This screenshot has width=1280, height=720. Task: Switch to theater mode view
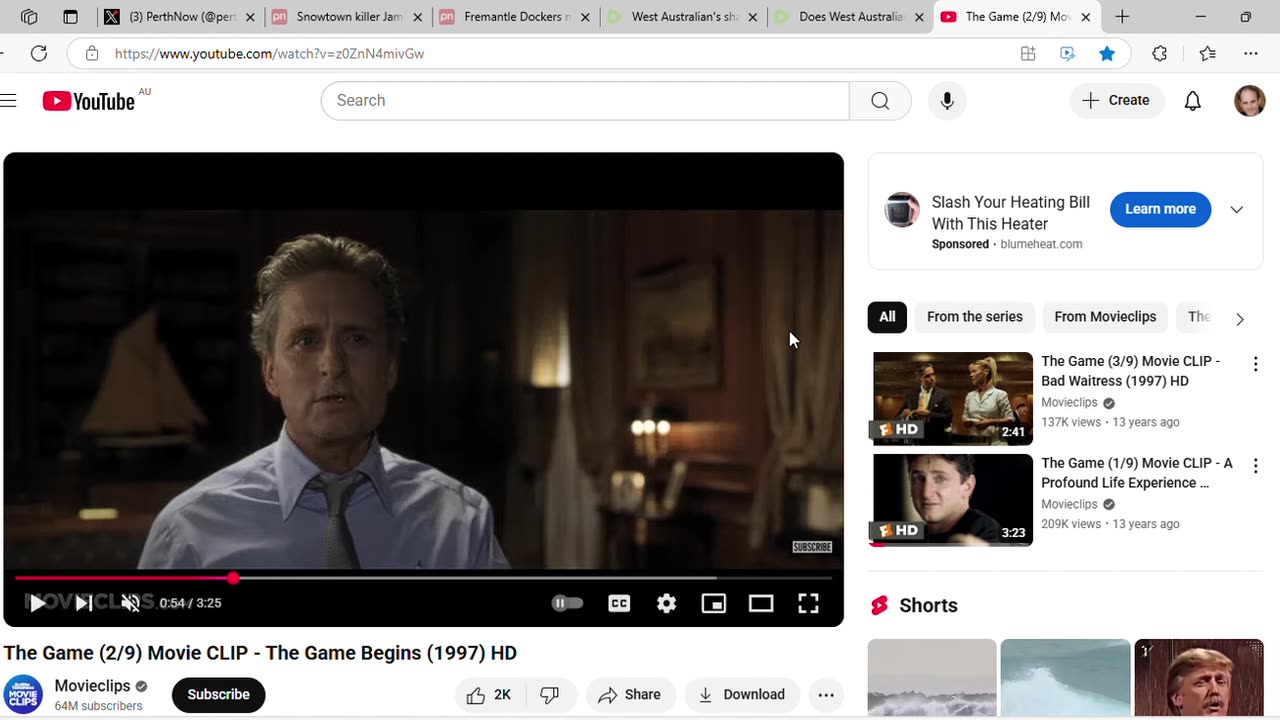(x=761, y=603)
